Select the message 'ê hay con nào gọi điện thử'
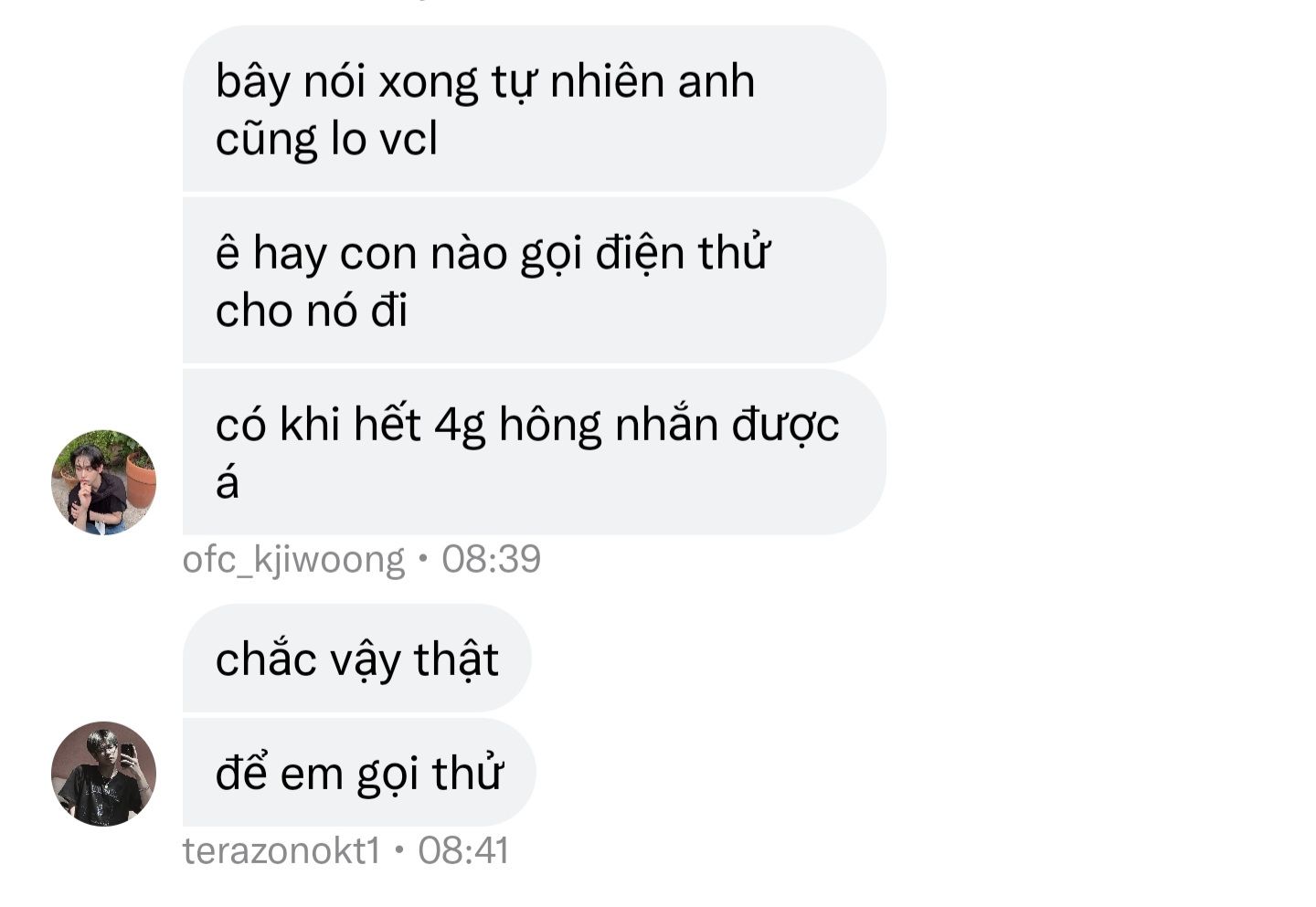1316x907 pixels. [535, 280]
